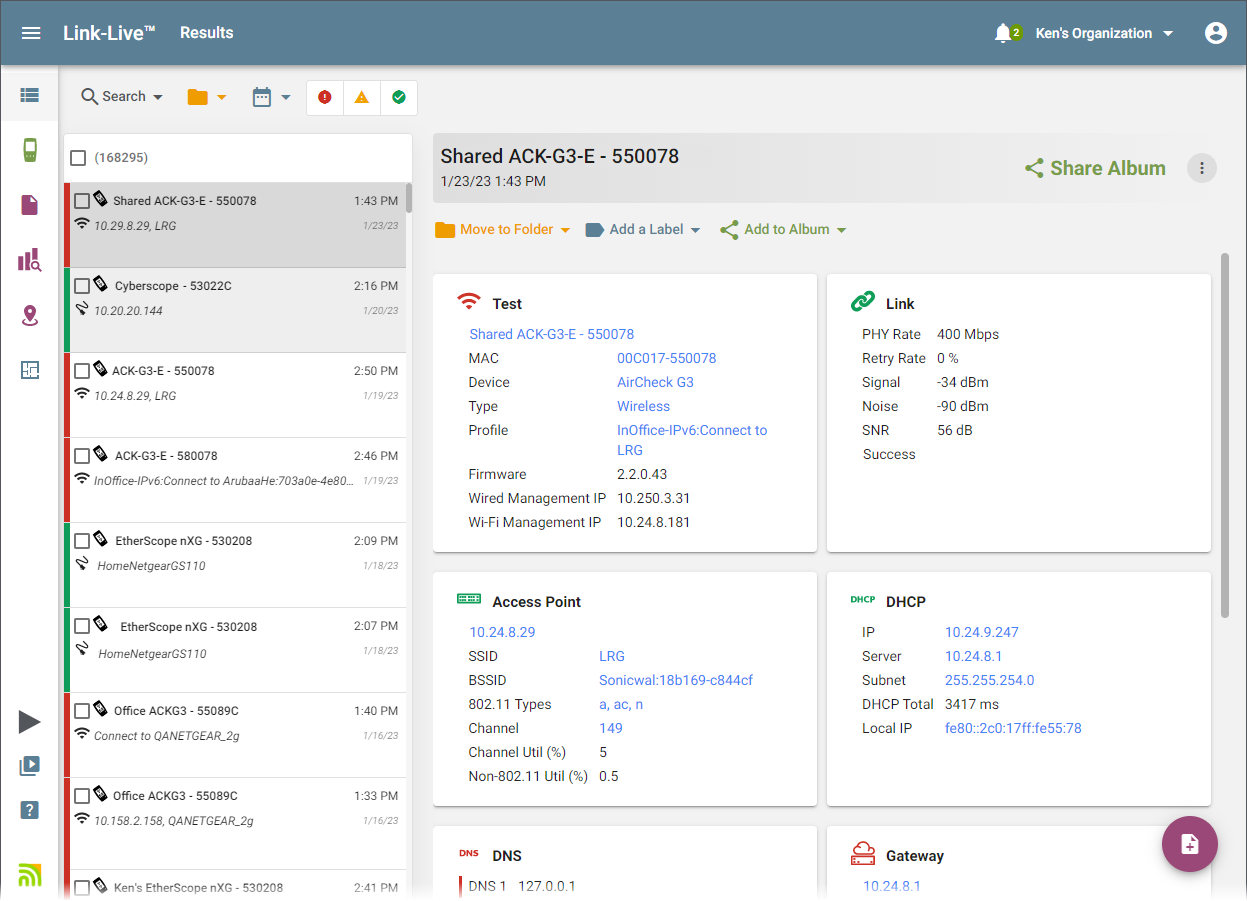Screen dimensions: 1247x901
Task: Click the Share Album button
Action: pyautogui.click(x=1095, y=168)
